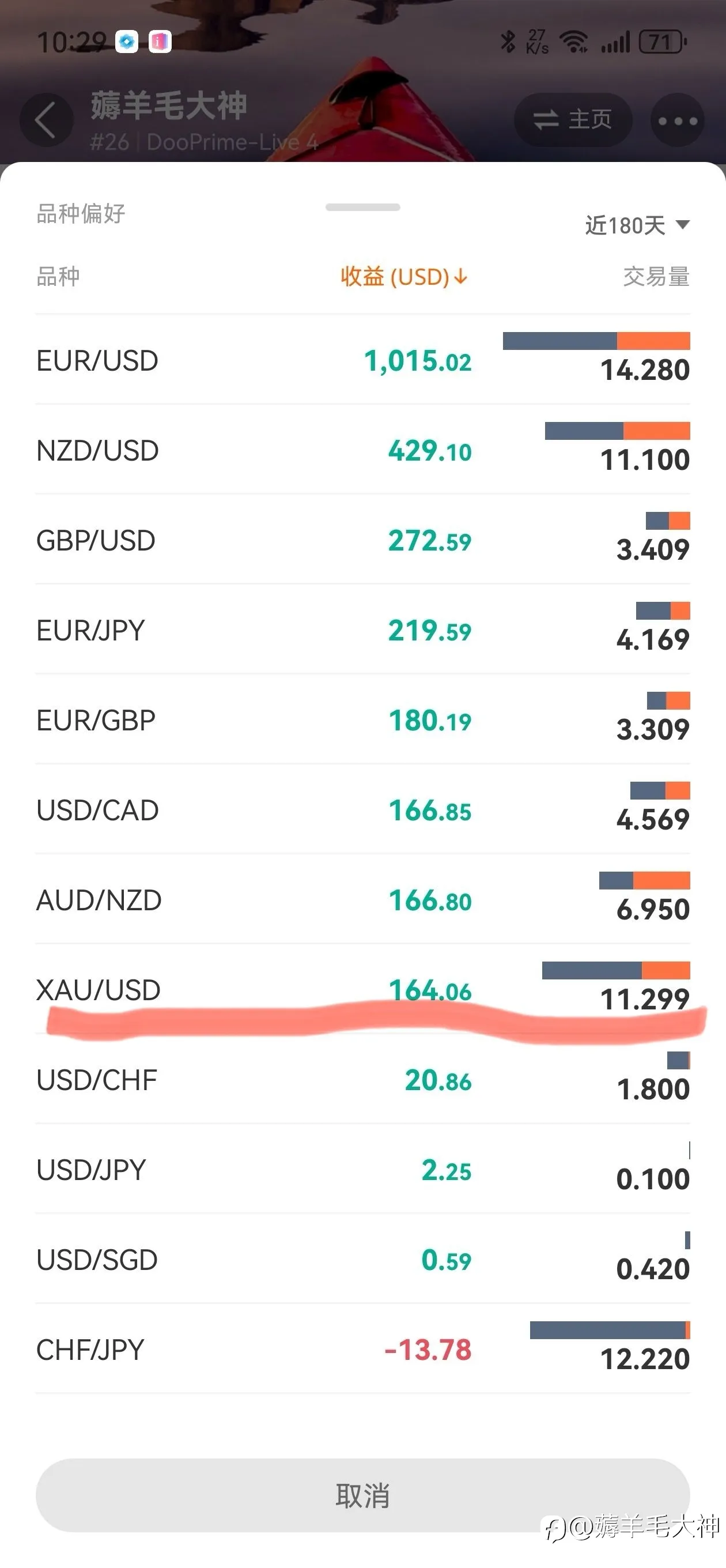Tap the back arrow icon
The height and width of the screenshot is (1568, 726).
coord(46,120)
